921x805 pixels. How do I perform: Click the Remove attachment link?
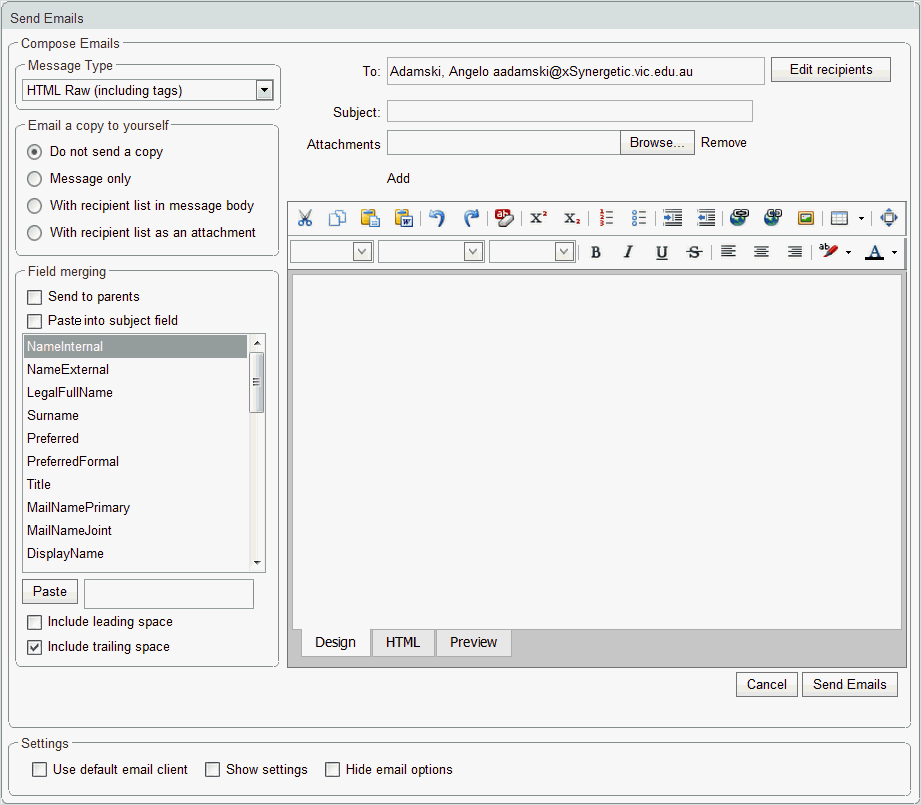point(724,143)
